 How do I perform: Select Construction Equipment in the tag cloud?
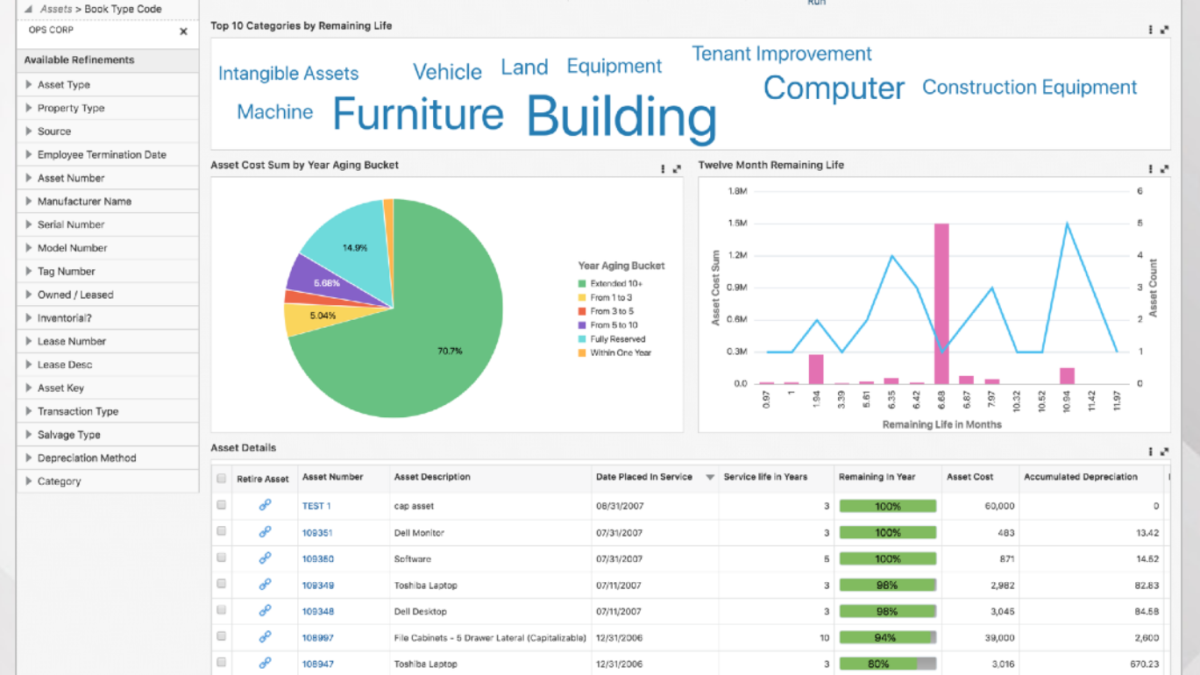pos(1030,87)
